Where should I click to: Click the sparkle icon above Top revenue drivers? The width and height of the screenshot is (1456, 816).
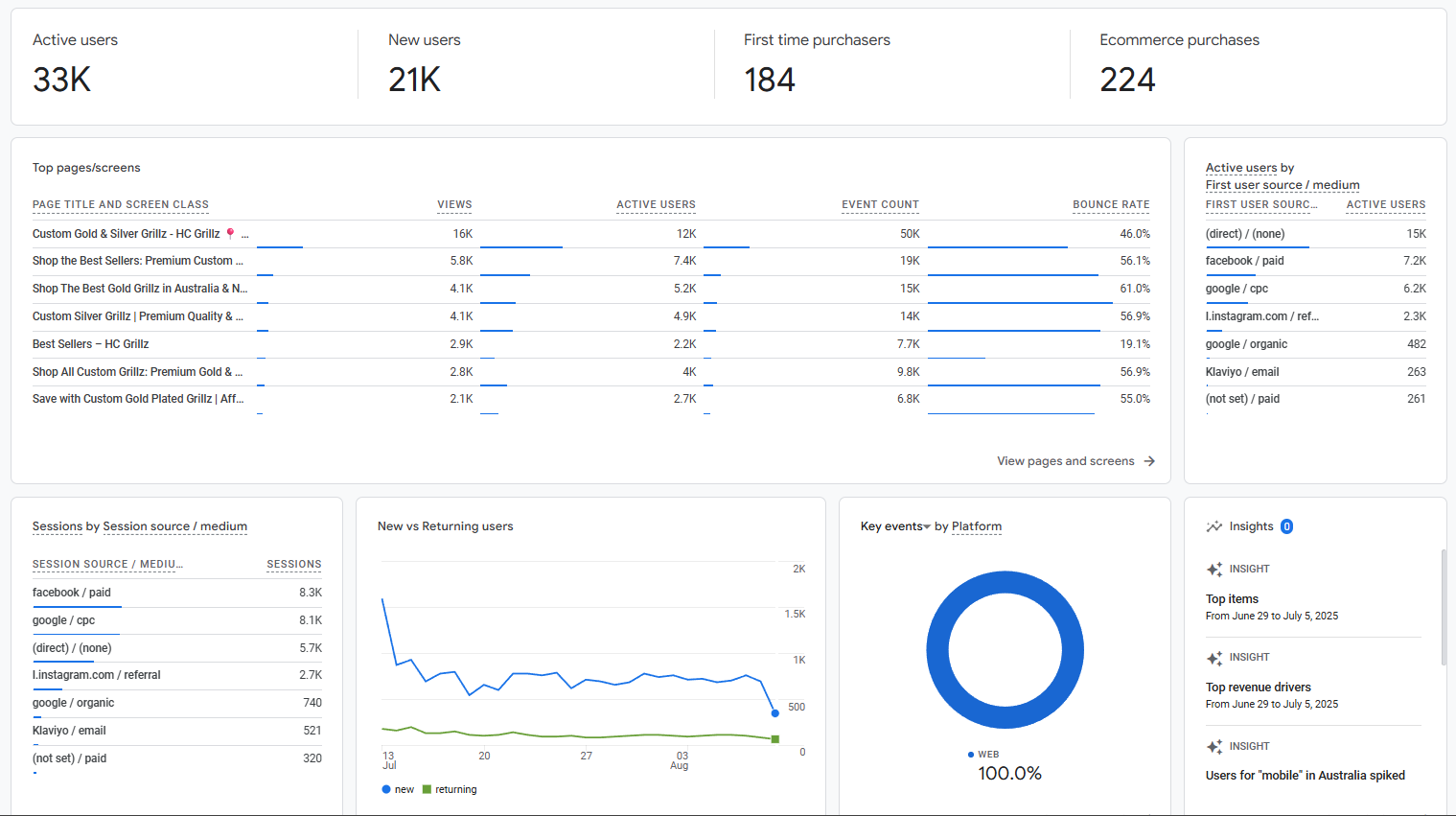click(1214, 658)
